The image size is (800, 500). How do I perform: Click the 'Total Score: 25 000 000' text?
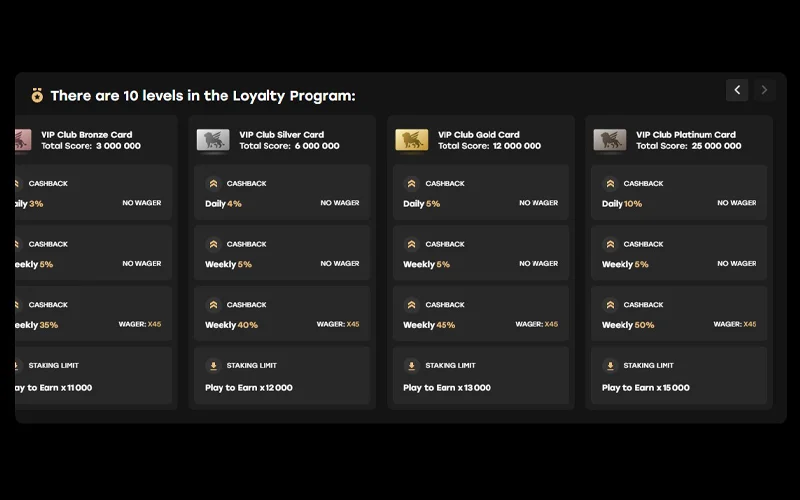pyautogui.click(x=689, y=146)
